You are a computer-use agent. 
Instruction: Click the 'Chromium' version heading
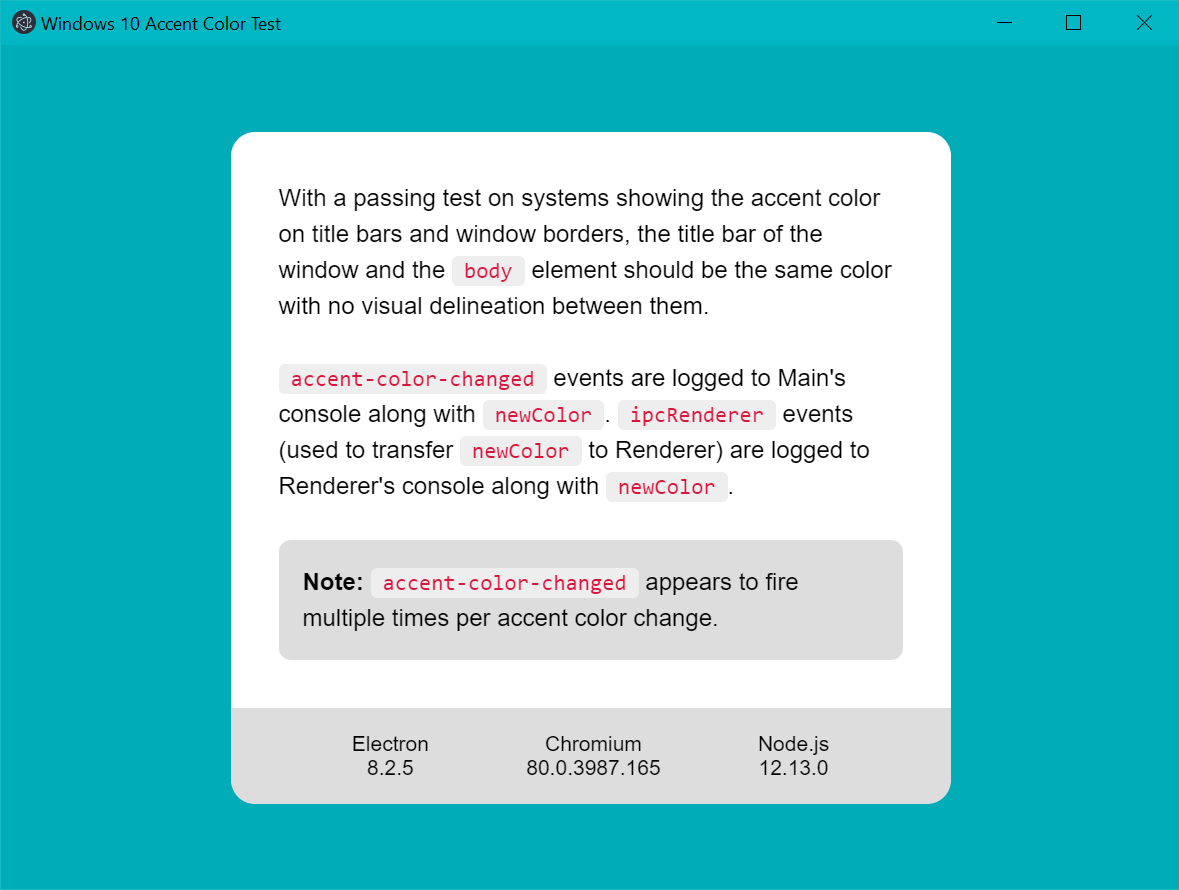coord(593,744)
